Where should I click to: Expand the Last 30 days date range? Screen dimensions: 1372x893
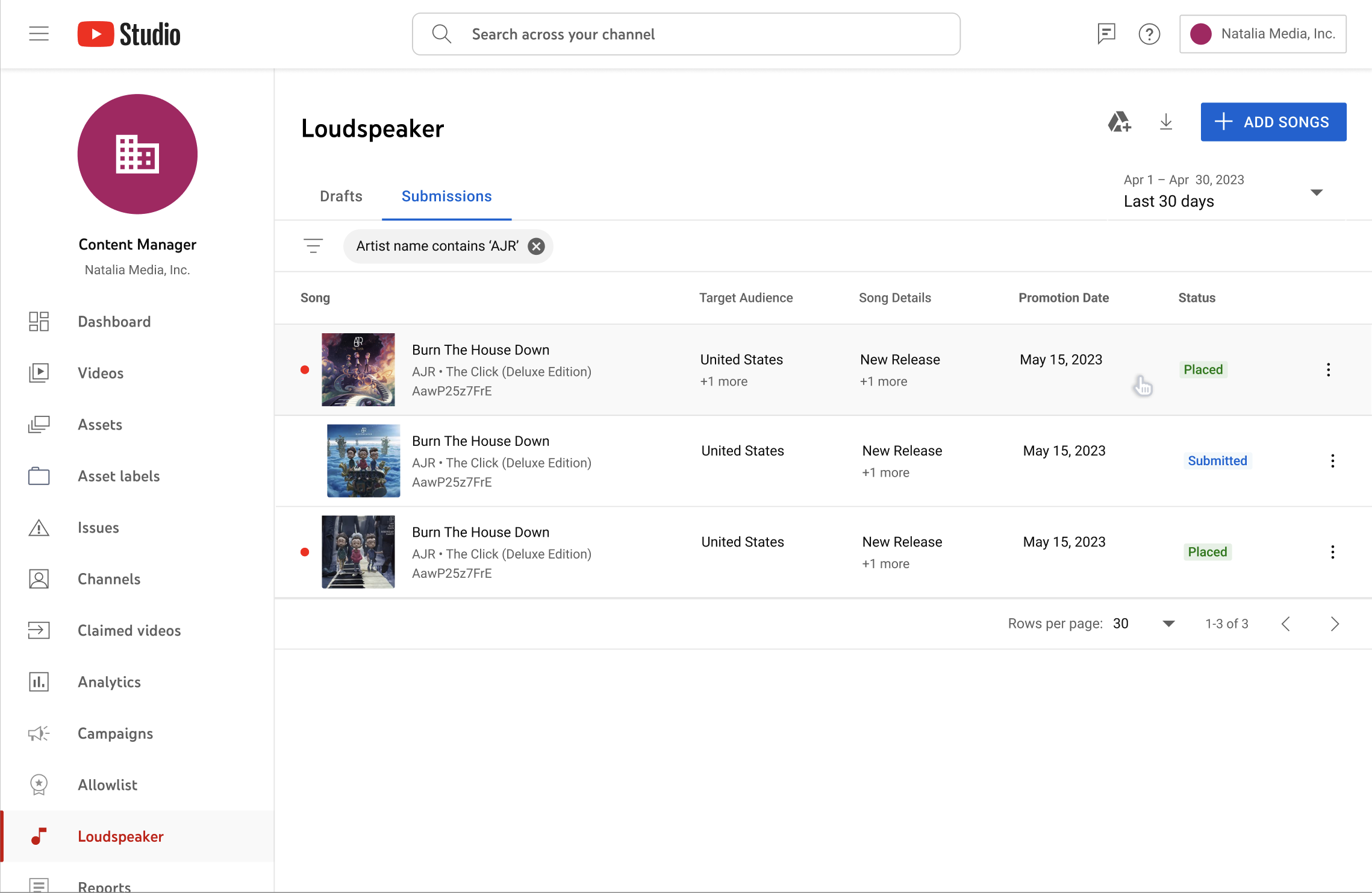click(1316, 193)
